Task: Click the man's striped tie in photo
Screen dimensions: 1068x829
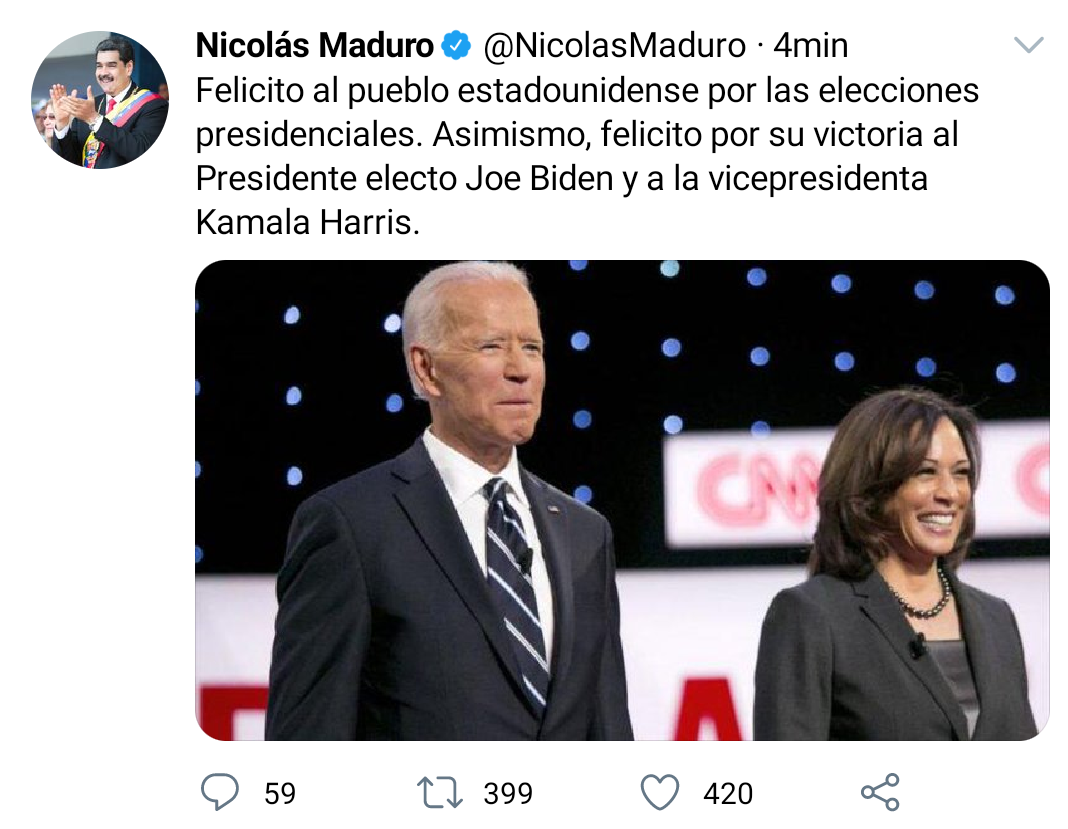Action: tap(516, 590)
